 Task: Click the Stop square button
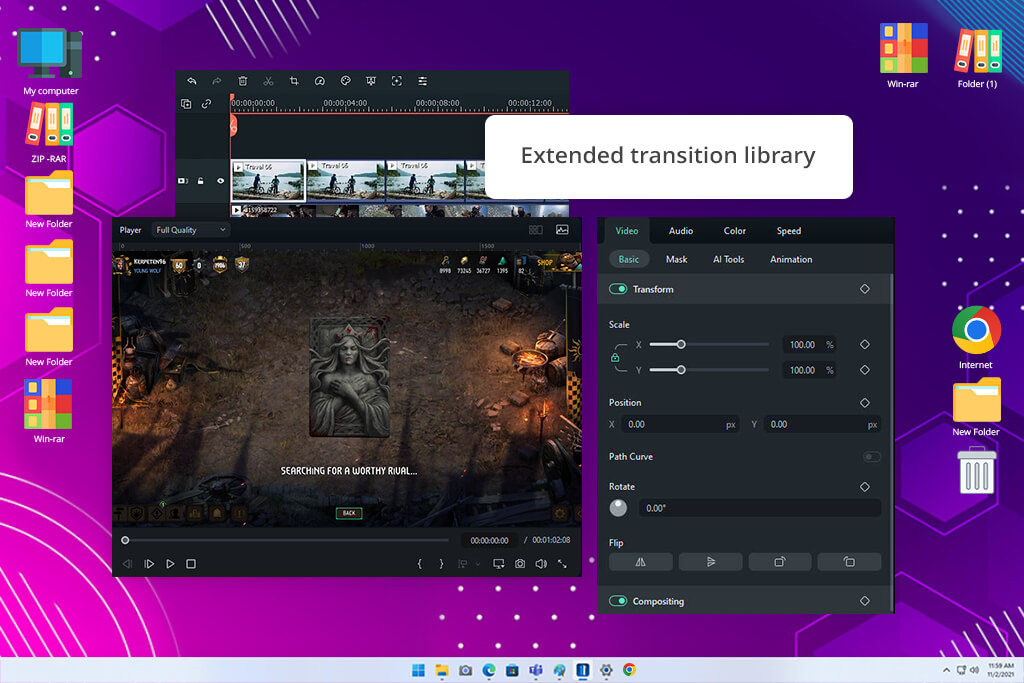click(191, 564)
